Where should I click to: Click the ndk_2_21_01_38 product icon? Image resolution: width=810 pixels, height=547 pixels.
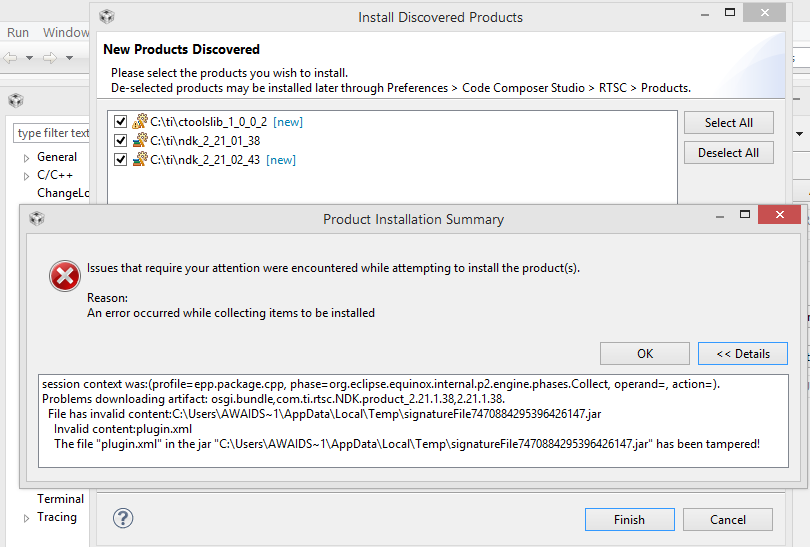click(140, 141)
